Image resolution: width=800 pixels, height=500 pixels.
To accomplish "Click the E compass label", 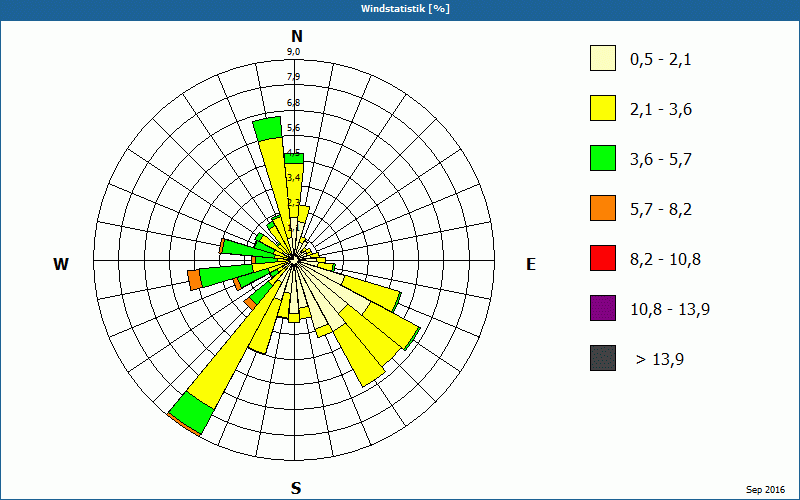I will tap(531, 264).
